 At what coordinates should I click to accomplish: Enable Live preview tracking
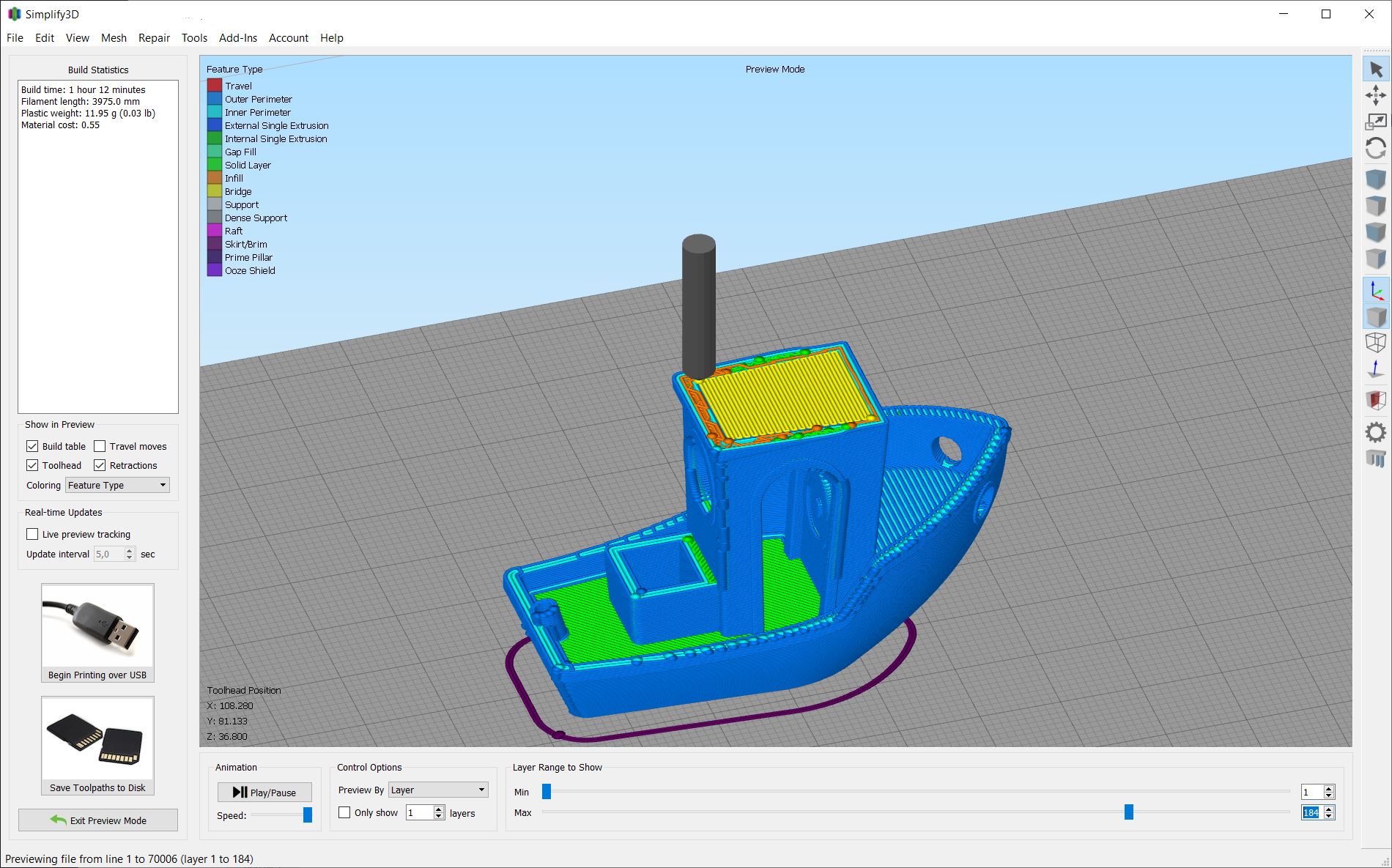click(x=32, y=534)
